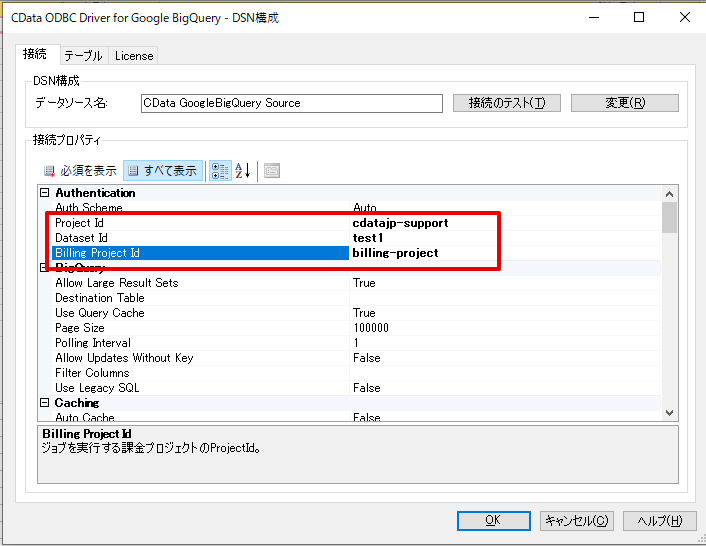The image size is (706, 546).
Task: Open help with ヘルプ(H) button
Action: (x=660, y=520)
